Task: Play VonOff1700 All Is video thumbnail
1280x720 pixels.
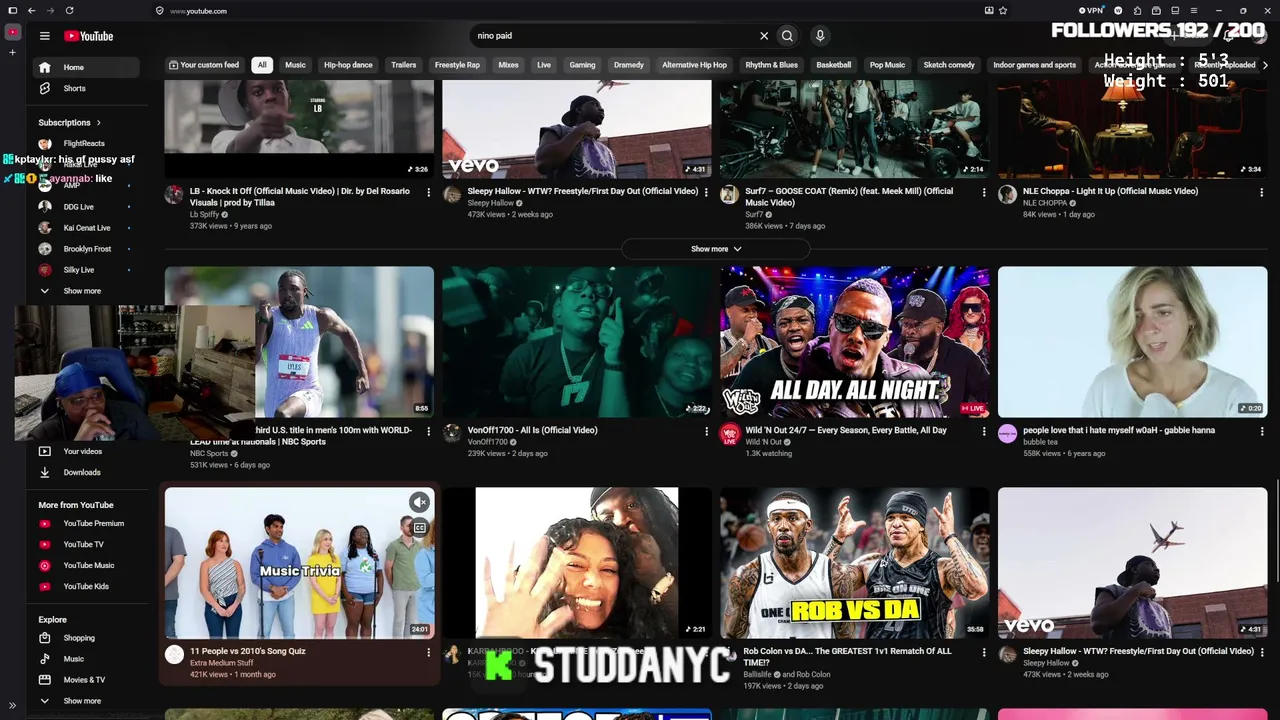Action: tap(577, 342)
